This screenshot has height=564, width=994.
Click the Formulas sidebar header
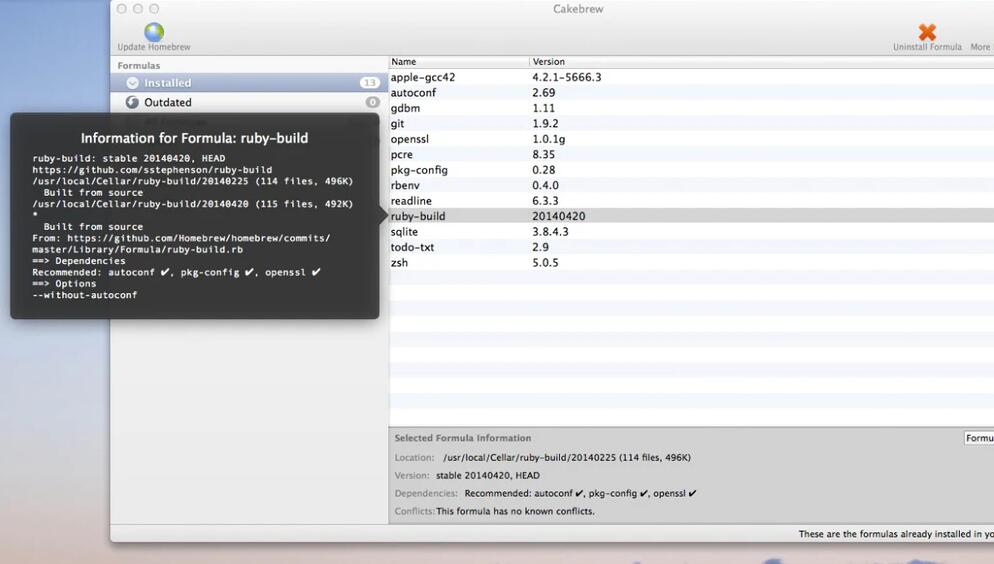[138, 65]
